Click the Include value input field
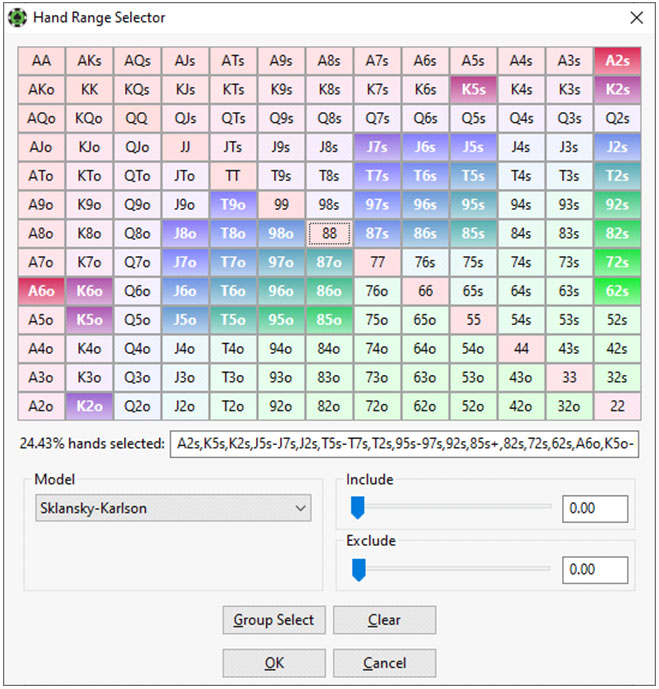659x689 pixels. [x=595, y=508]
